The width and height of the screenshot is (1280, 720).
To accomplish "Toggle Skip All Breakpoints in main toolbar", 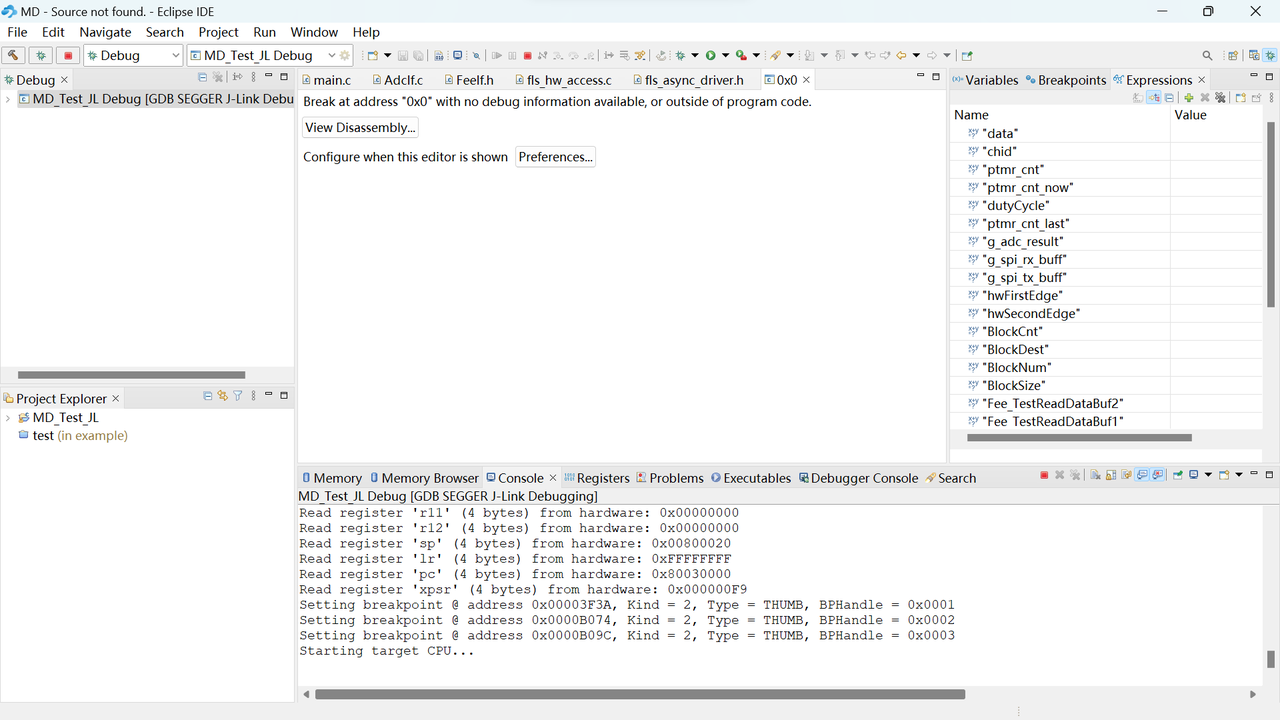I will (476, 55).
